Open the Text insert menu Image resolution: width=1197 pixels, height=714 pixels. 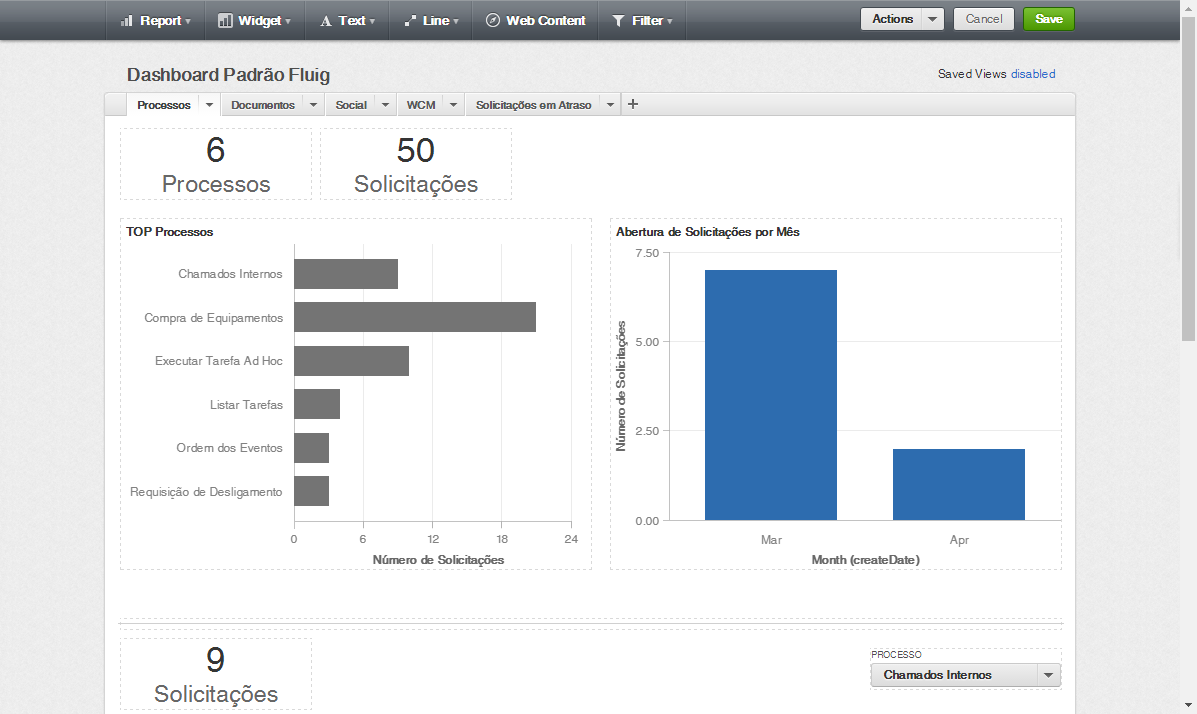[x=347, y=20]
